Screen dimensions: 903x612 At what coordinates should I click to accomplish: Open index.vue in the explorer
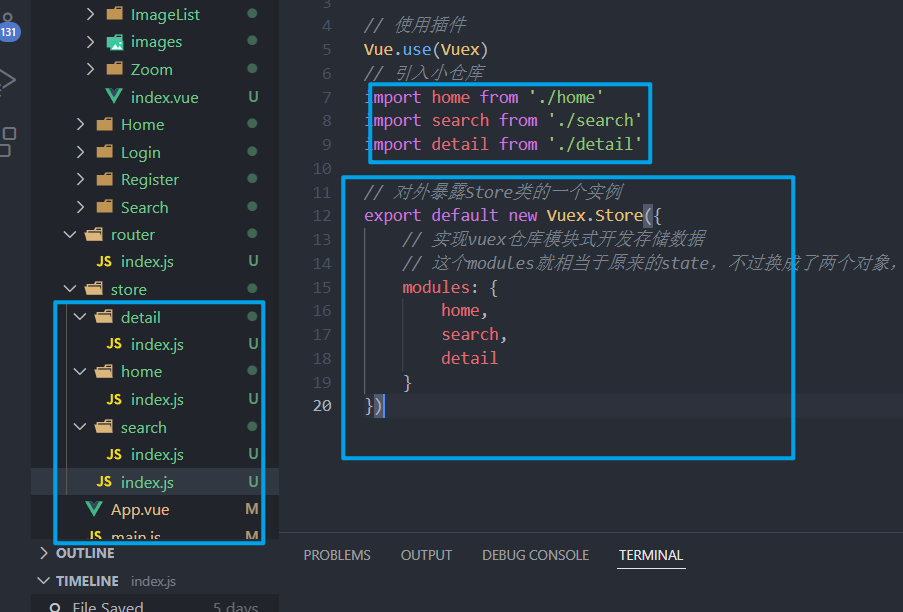coord(165,97)
